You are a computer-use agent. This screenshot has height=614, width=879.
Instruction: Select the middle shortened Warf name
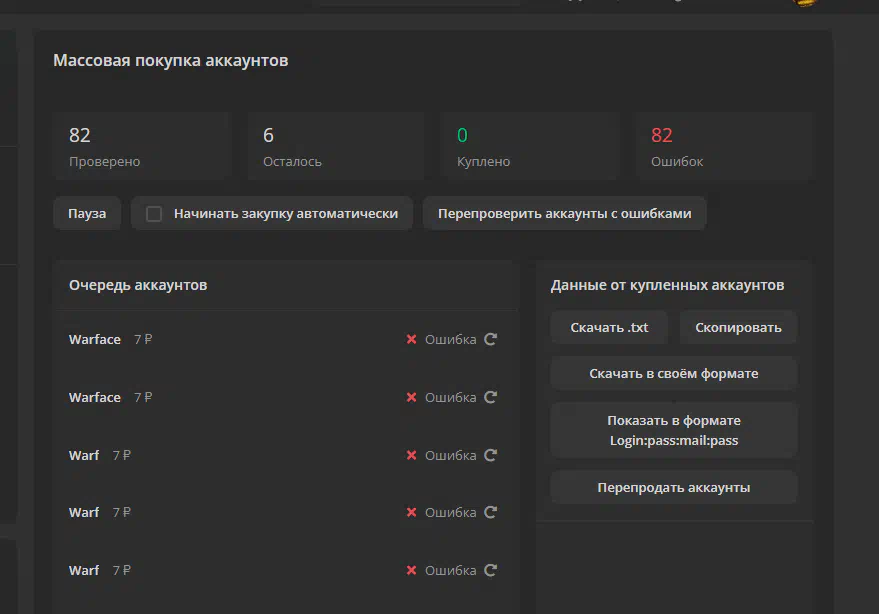84,512
